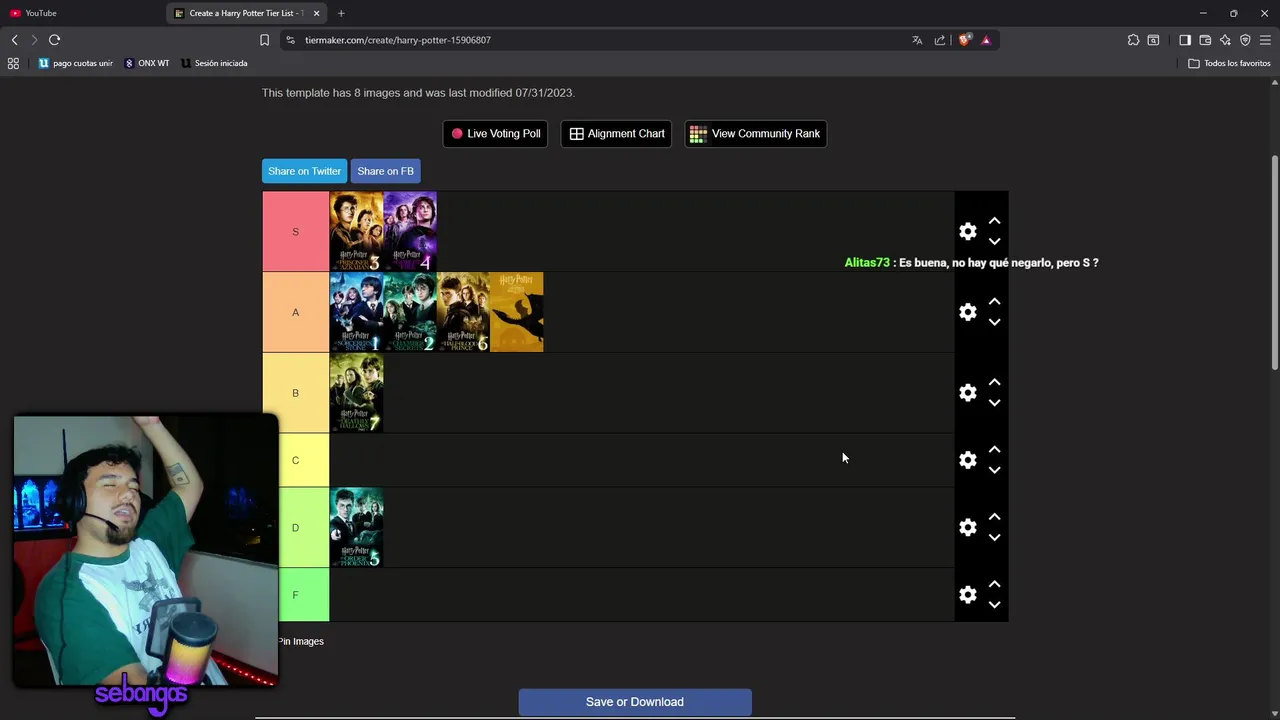Select the B tier label cell
The width and height of the screenshot is (1280, 720).
click(x=295, y=393)
